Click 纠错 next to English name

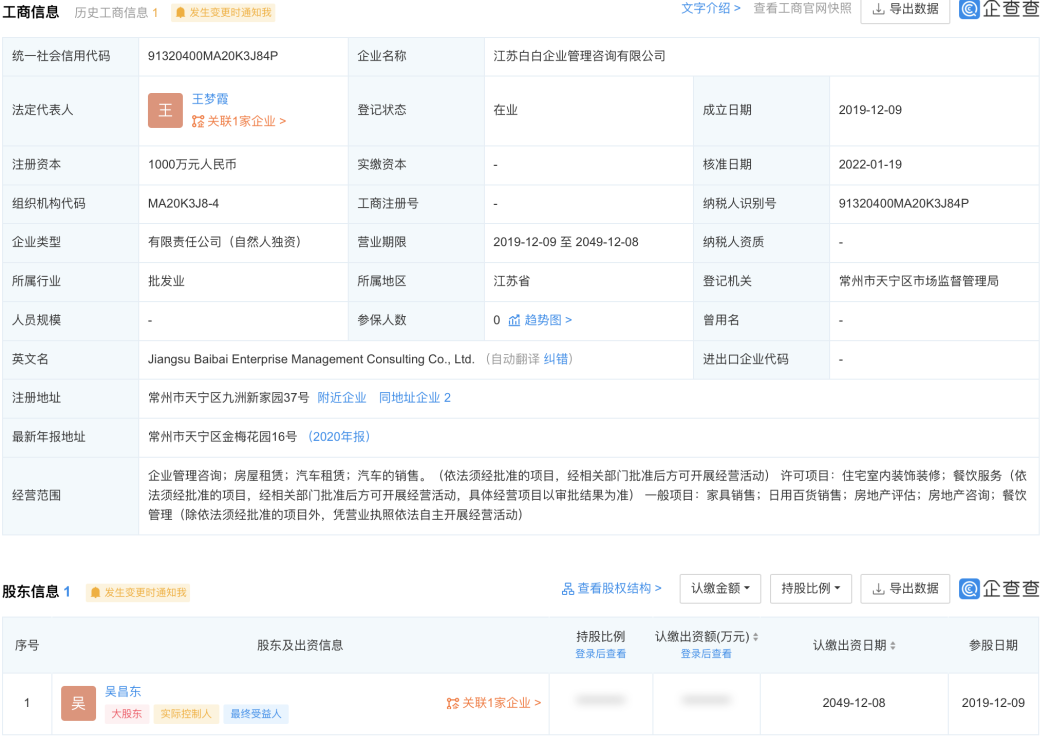click(556, 360)
